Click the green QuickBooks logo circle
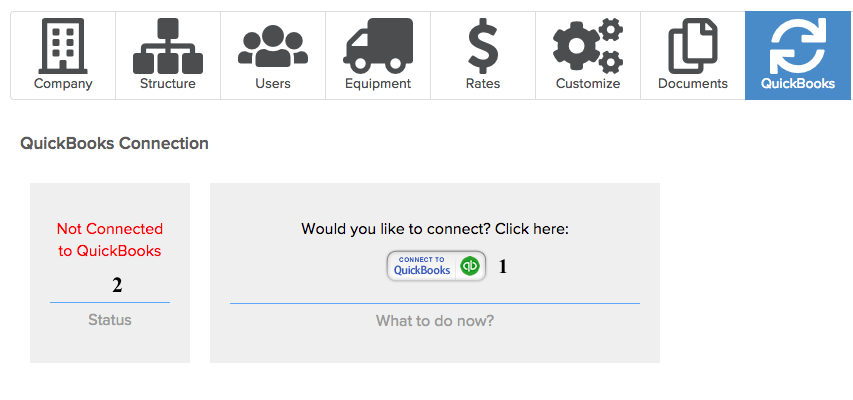The height and width of the screenshot is (400, 853). pos(469,266)
